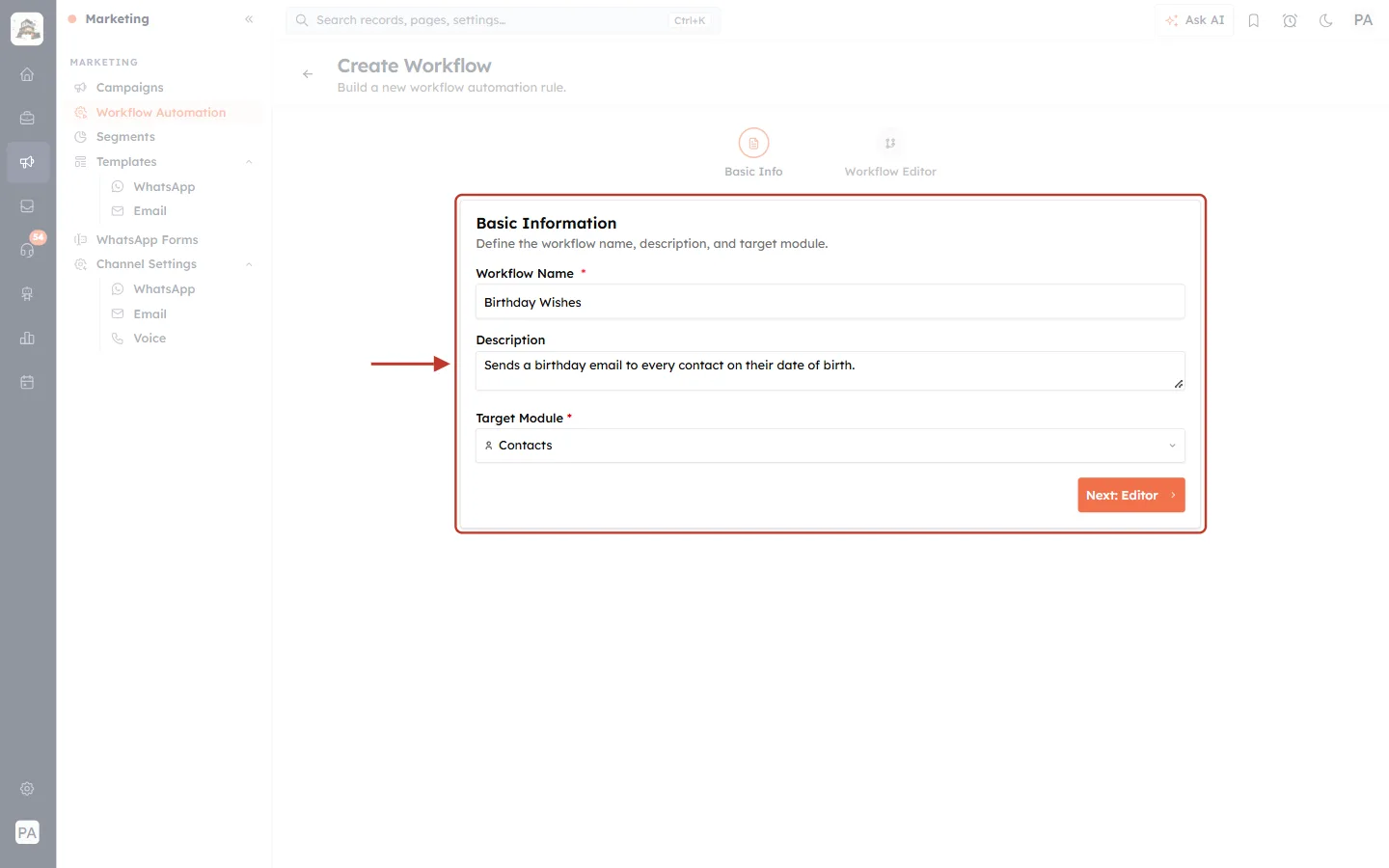Open the Home icon in left rail
Viewport: 1389px width, 868px height.
(x=27, y=74)
